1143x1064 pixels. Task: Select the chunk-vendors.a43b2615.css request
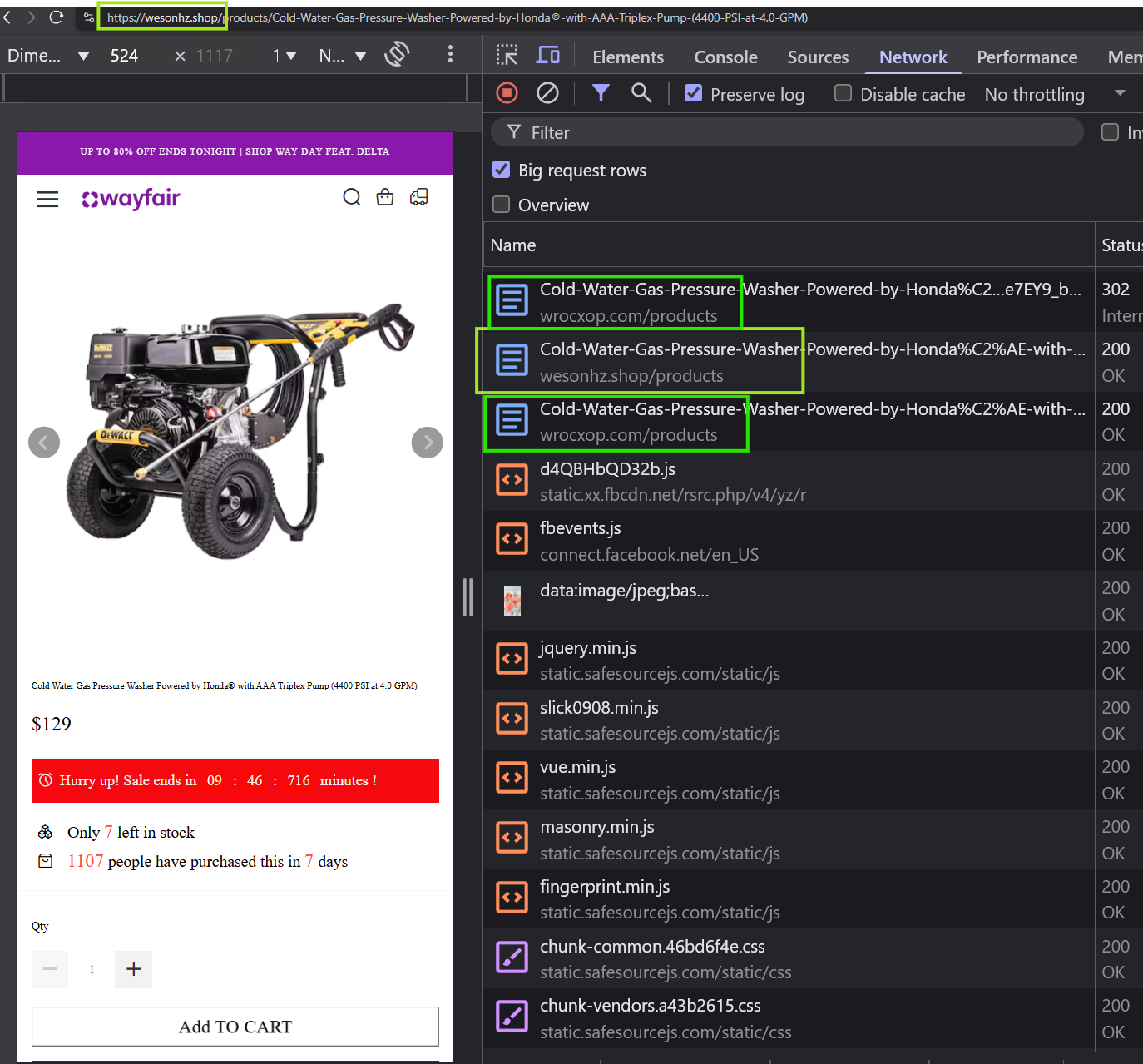[x=789, y=1018]
